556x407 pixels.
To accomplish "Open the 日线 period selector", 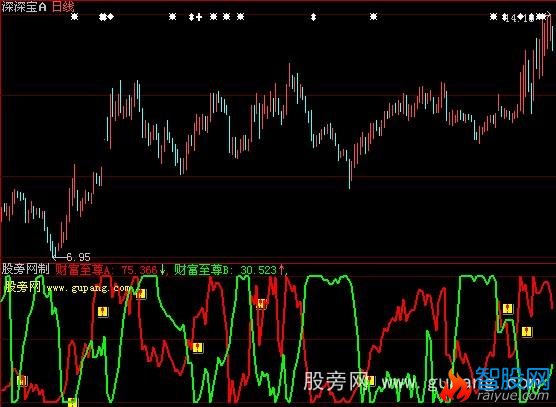I will point(63,7).
